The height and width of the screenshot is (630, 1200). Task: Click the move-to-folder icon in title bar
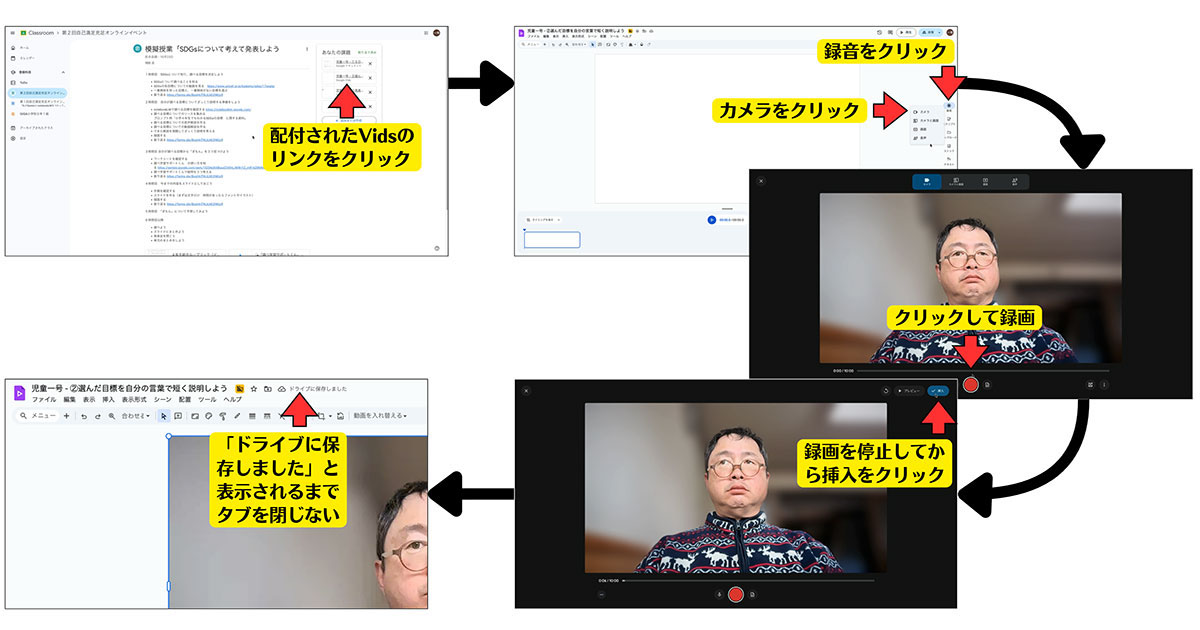click(x=268, y=388)
